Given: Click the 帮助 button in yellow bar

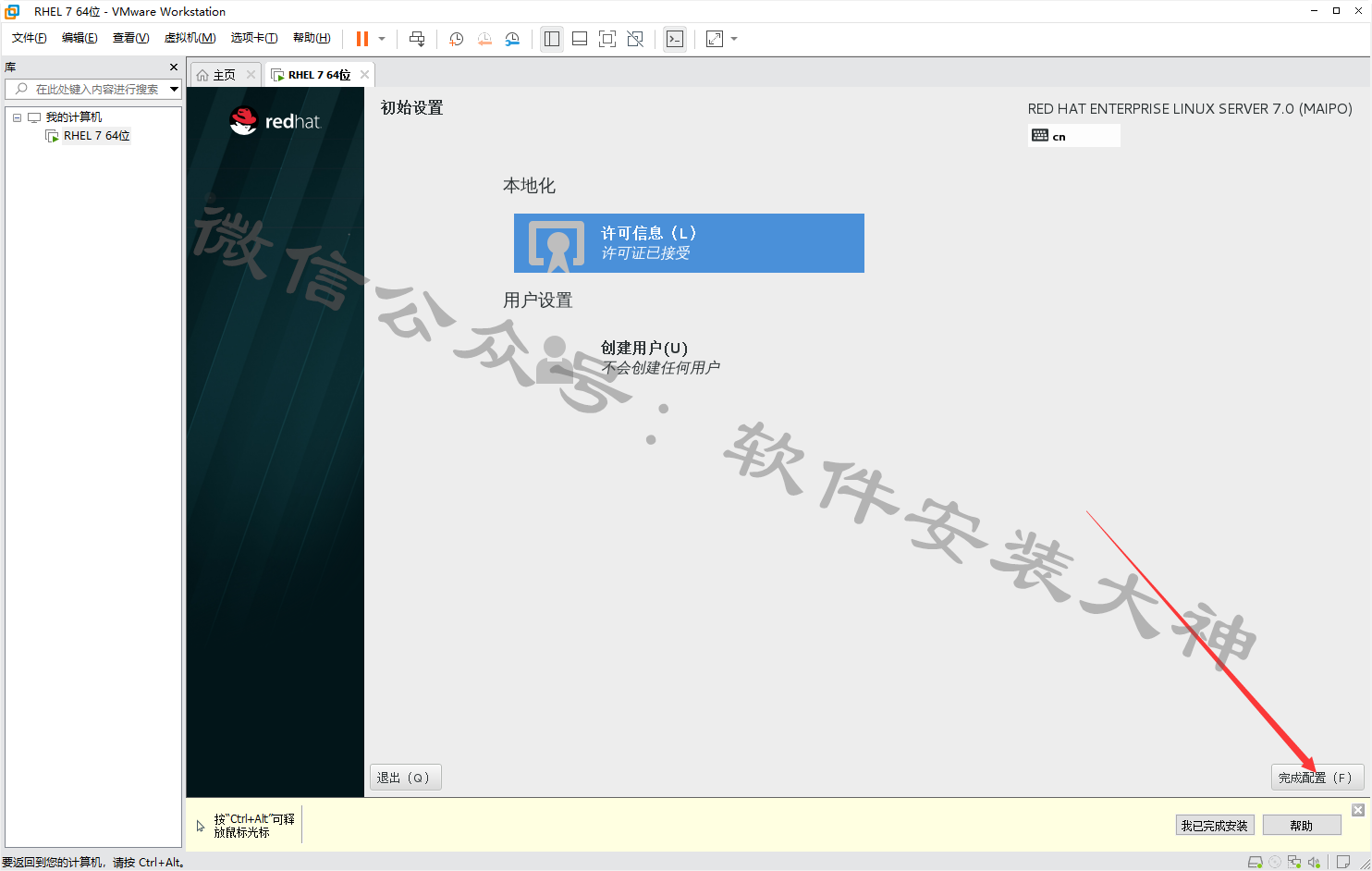Looking at the screenshot, I should point(1302,826).
